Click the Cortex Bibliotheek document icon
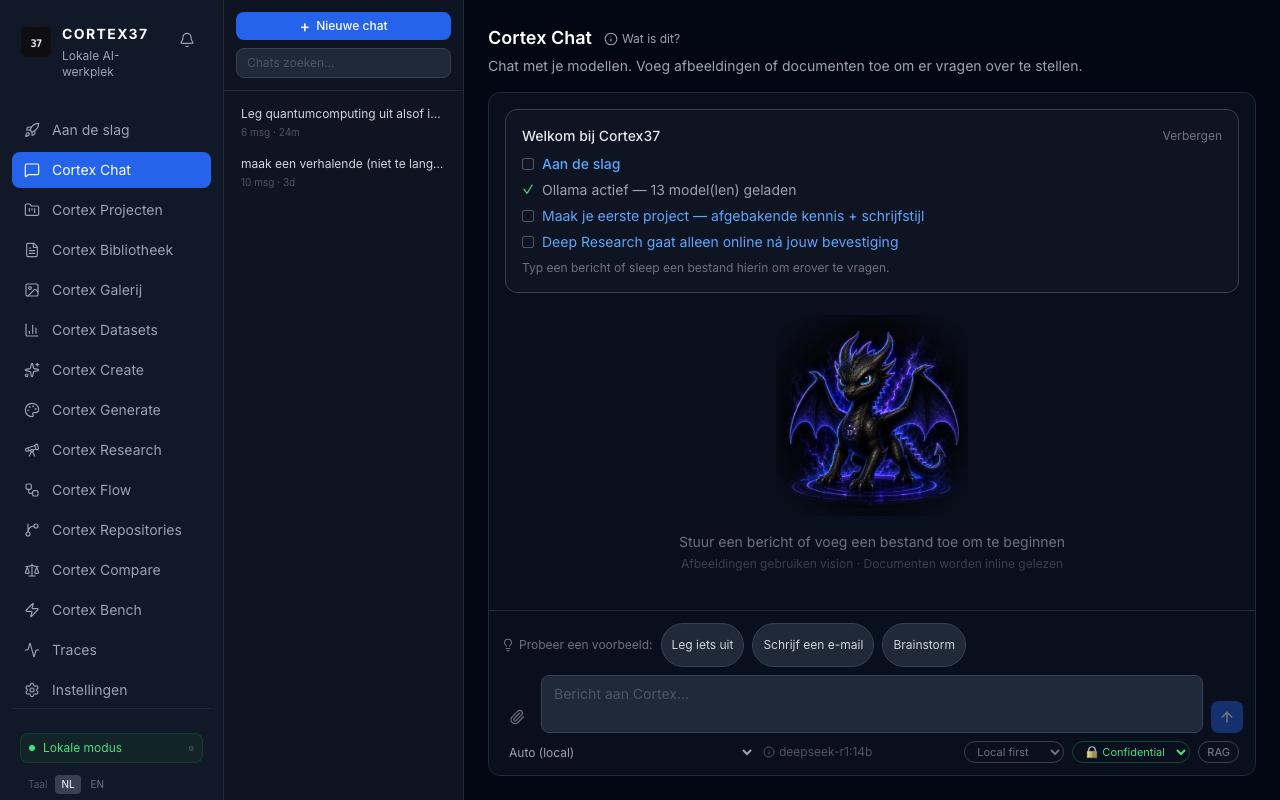Viewport: 1280px width, 800px height. (x=32, y=250)
